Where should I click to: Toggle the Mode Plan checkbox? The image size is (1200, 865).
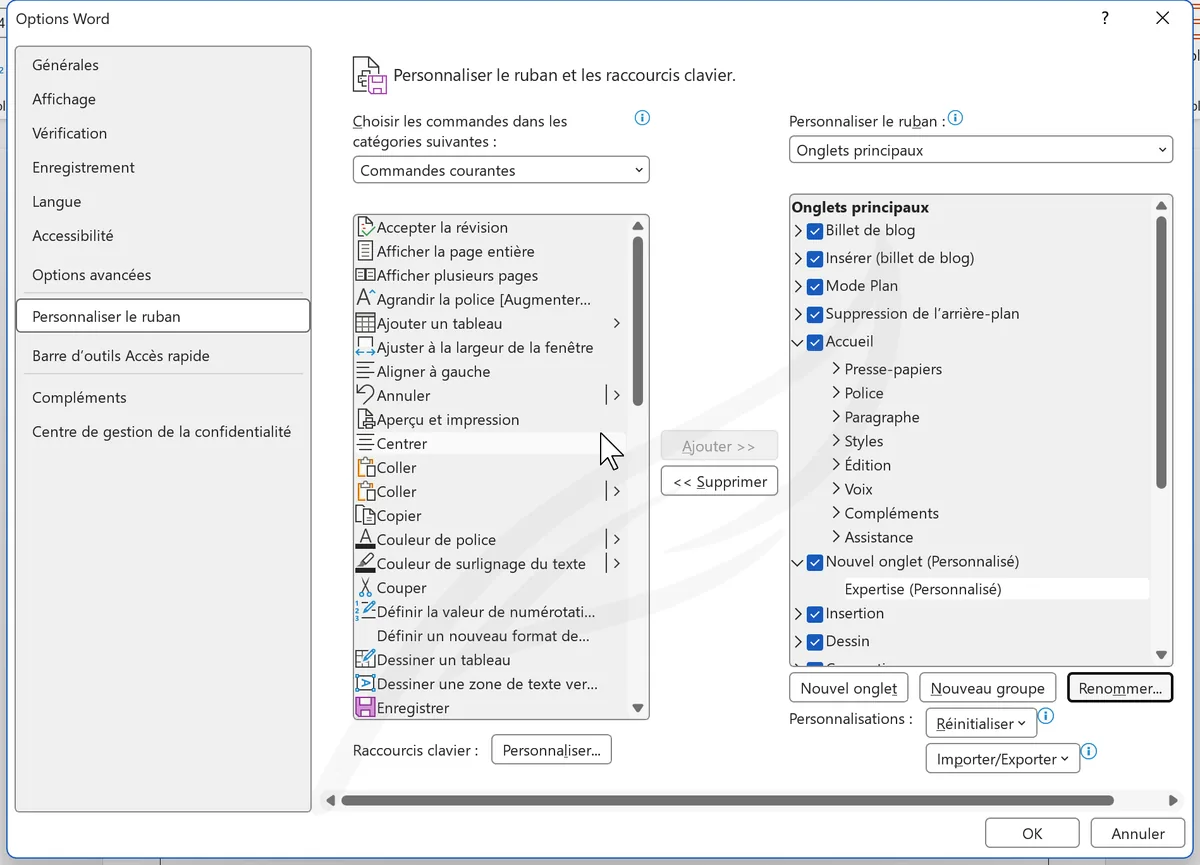[x=814, y=286]
